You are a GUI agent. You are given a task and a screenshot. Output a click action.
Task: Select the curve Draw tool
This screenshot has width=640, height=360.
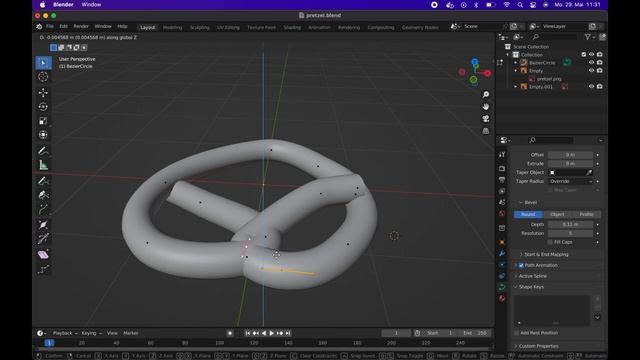click(x=43, y=180)
